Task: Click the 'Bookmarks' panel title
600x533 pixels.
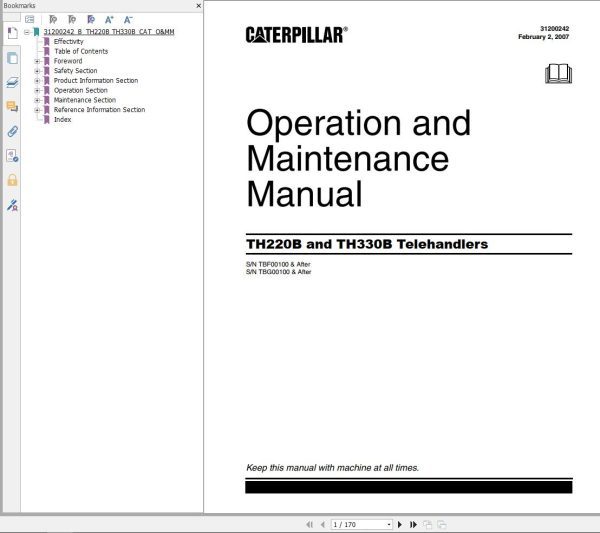Action: (19, 6)
